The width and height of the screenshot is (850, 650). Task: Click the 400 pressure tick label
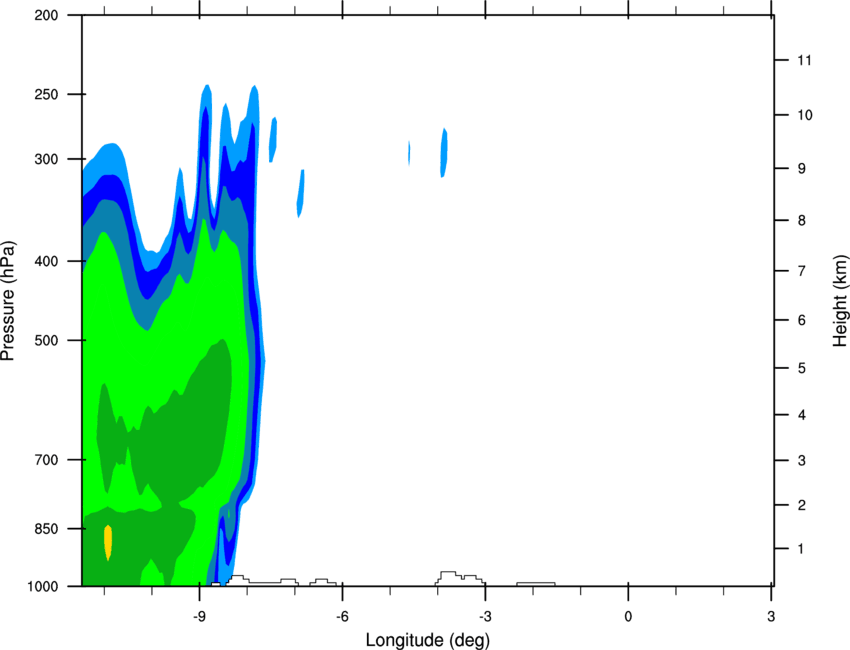coord(46,261)
